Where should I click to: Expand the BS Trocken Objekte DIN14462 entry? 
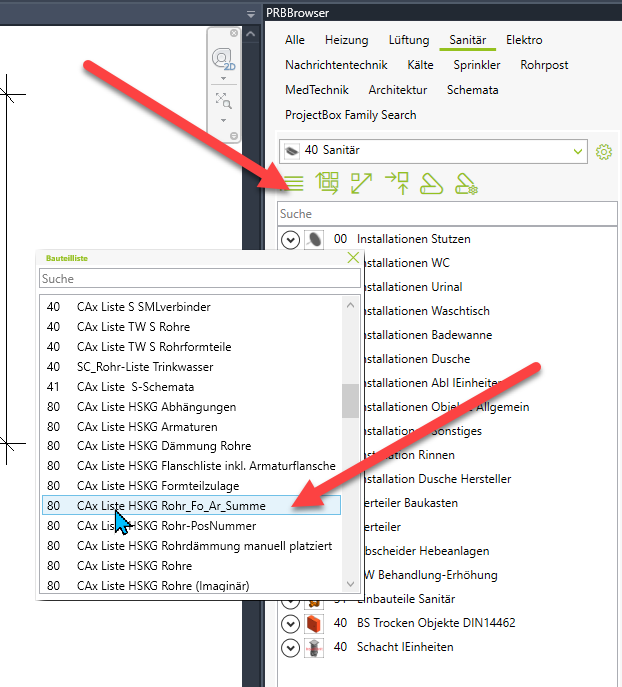(x=290, y=623)
